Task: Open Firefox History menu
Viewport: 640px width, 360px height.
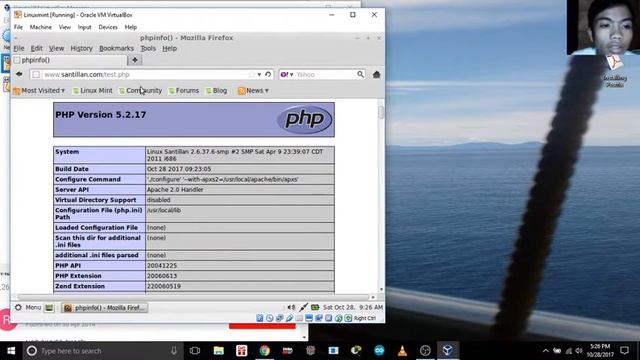Action: click(x=82, y=48)
